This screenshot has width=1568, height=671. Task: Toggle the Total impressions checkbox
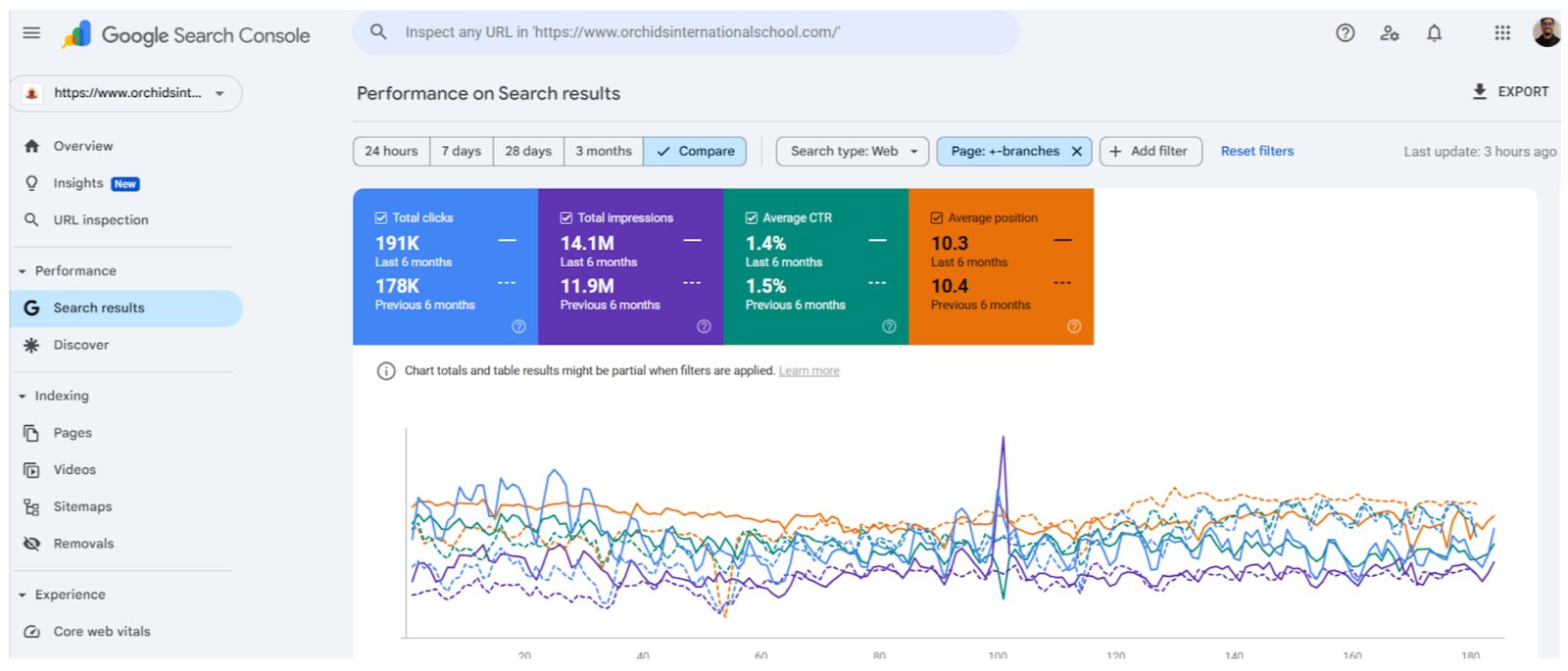pos(566,217)
